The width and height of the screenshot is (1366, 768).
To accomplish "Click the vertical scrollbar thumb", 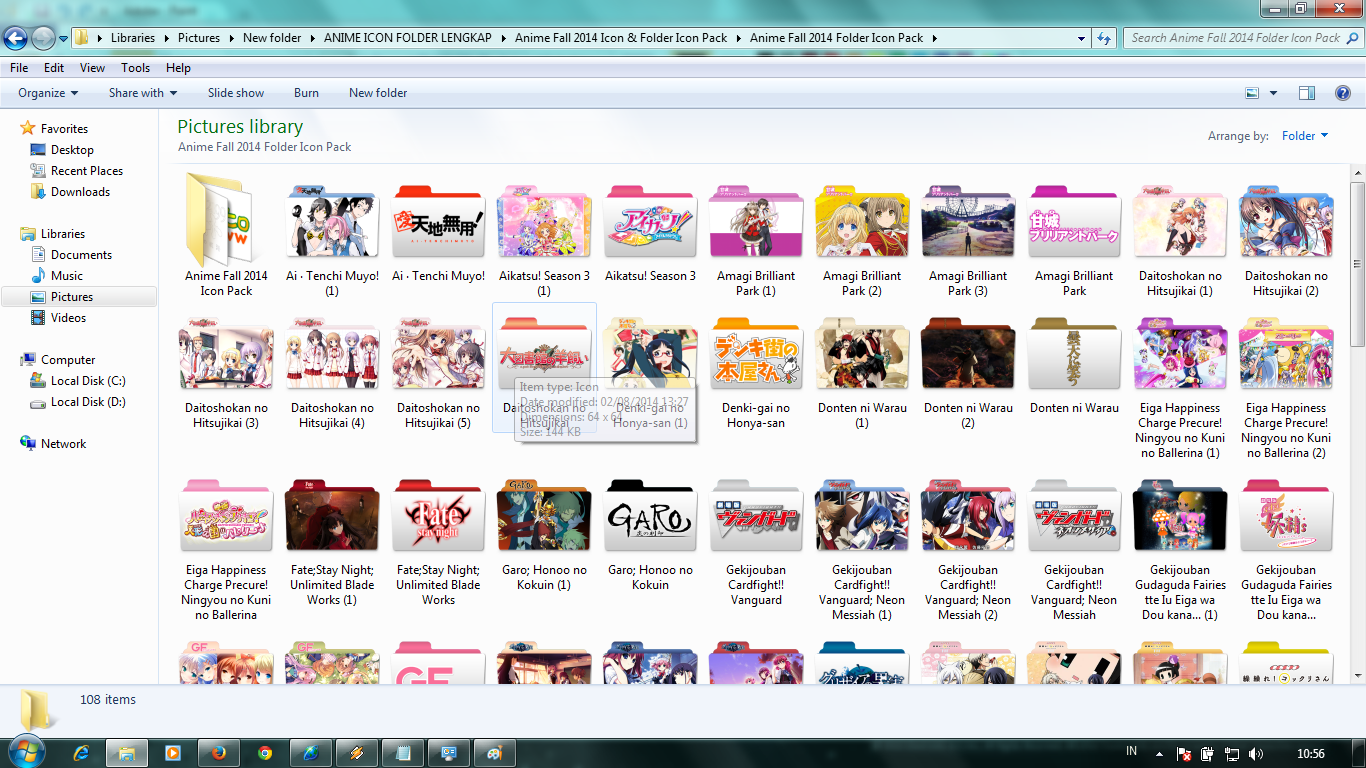I will click(1357, 262).
